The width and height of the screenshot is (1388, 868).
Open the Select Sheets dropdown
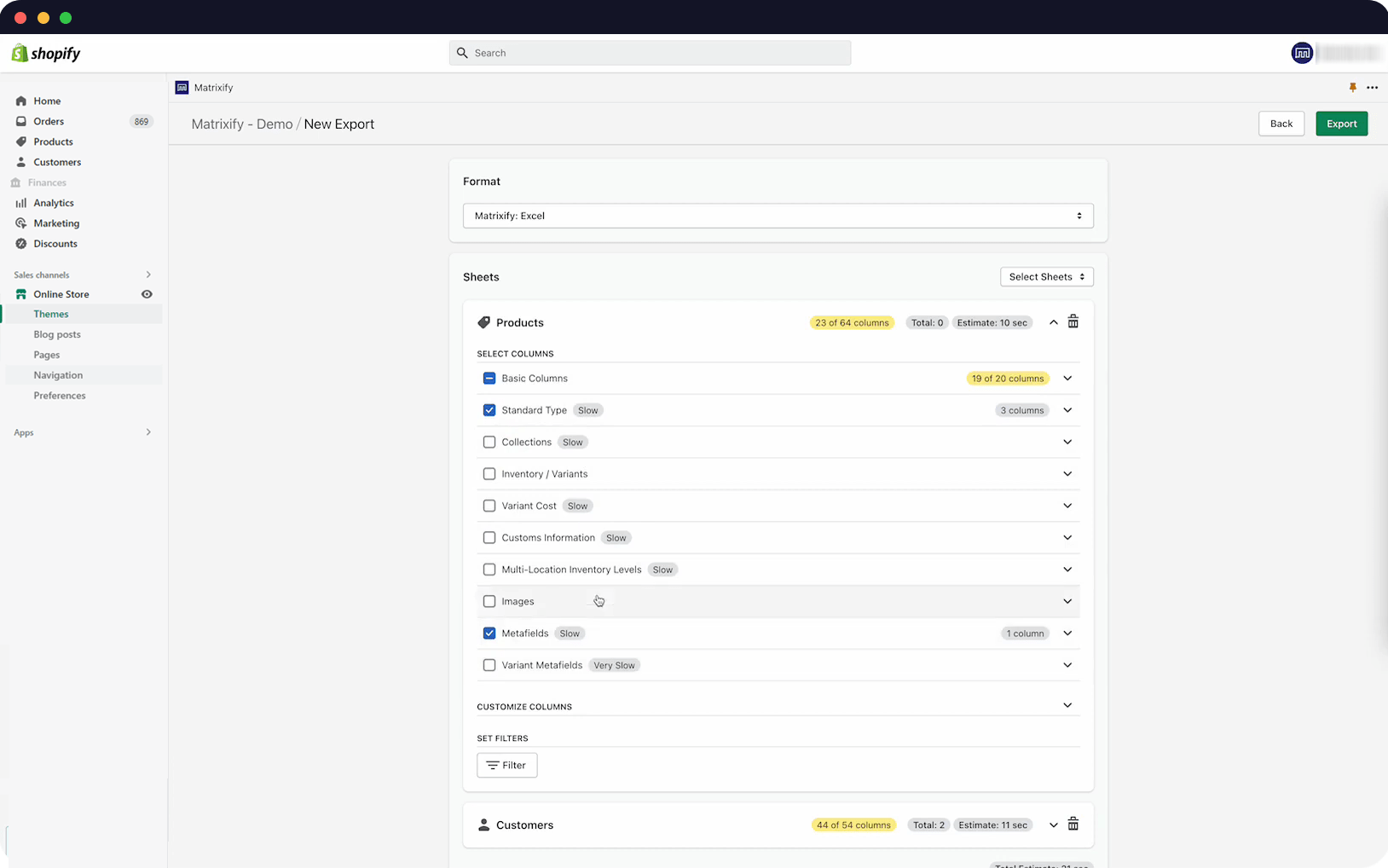pyautogui.click(x=1047, y=277)
